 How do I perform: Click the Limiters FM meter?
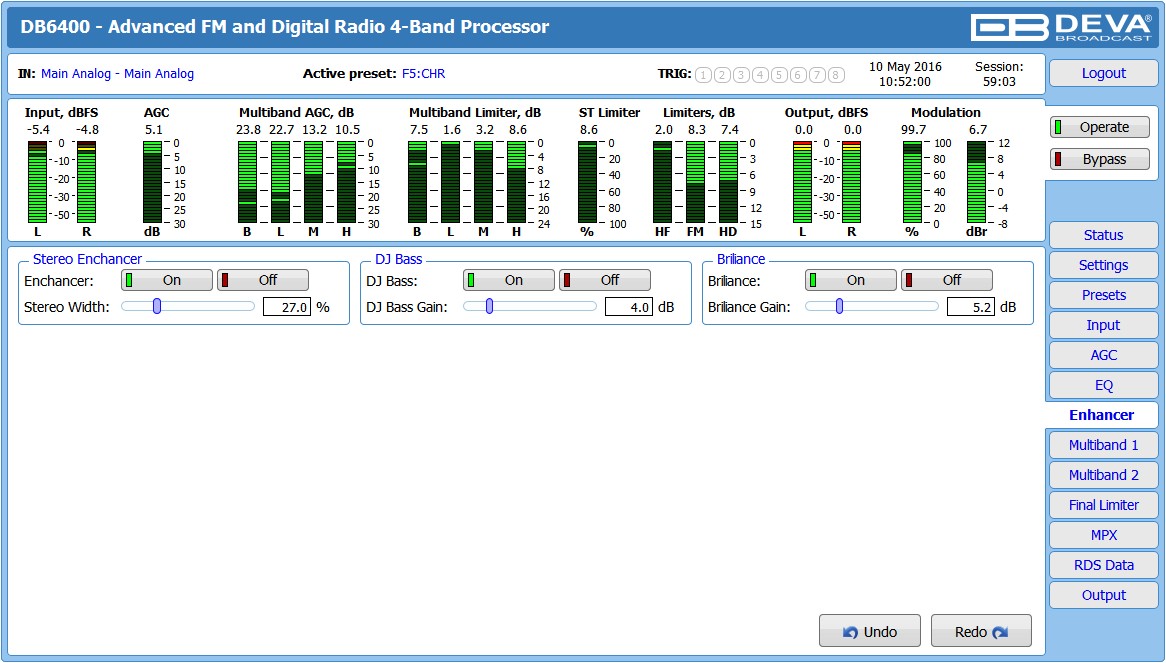point(695,182)
